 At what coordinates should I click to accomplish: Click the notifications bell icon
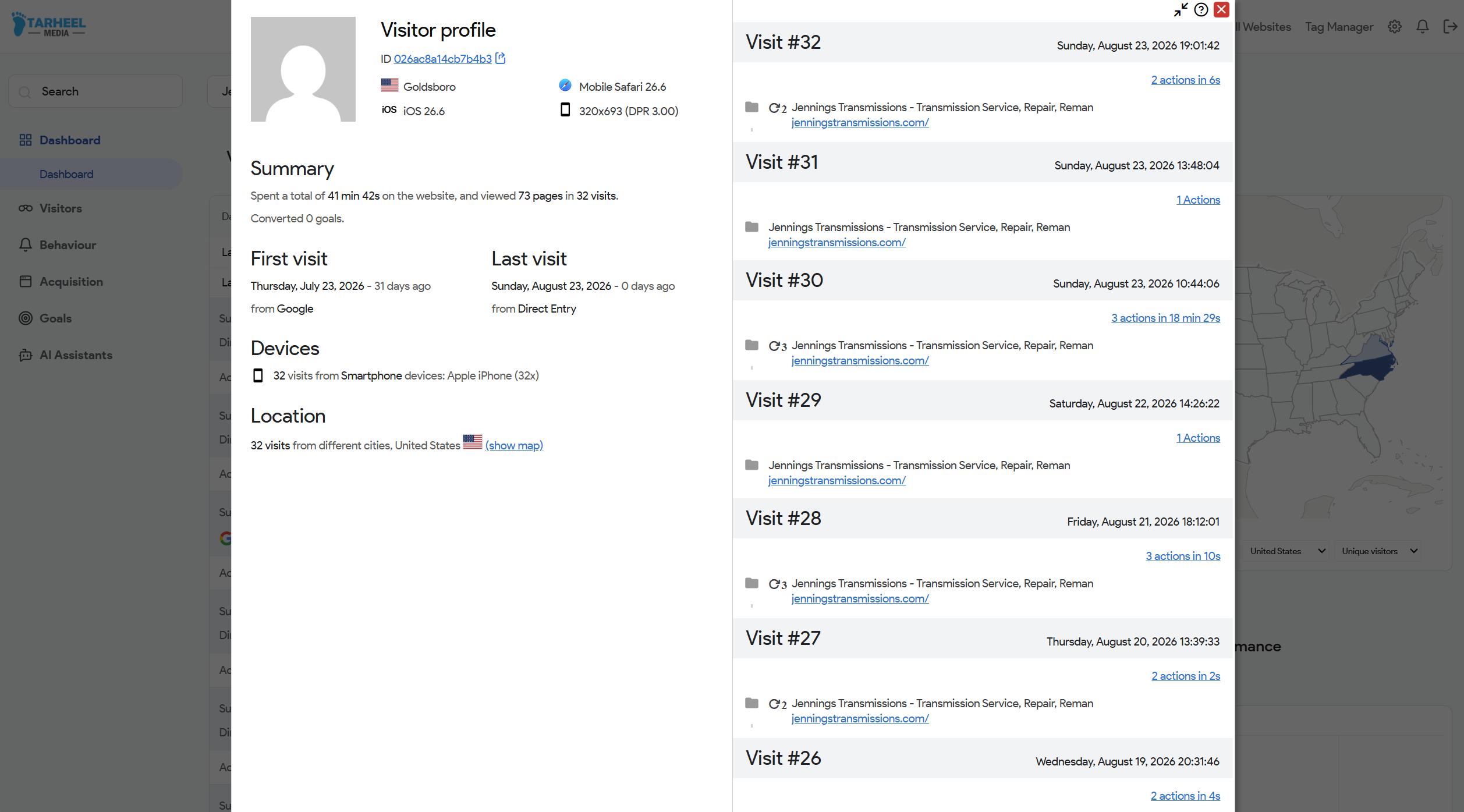click(1423, 27)
